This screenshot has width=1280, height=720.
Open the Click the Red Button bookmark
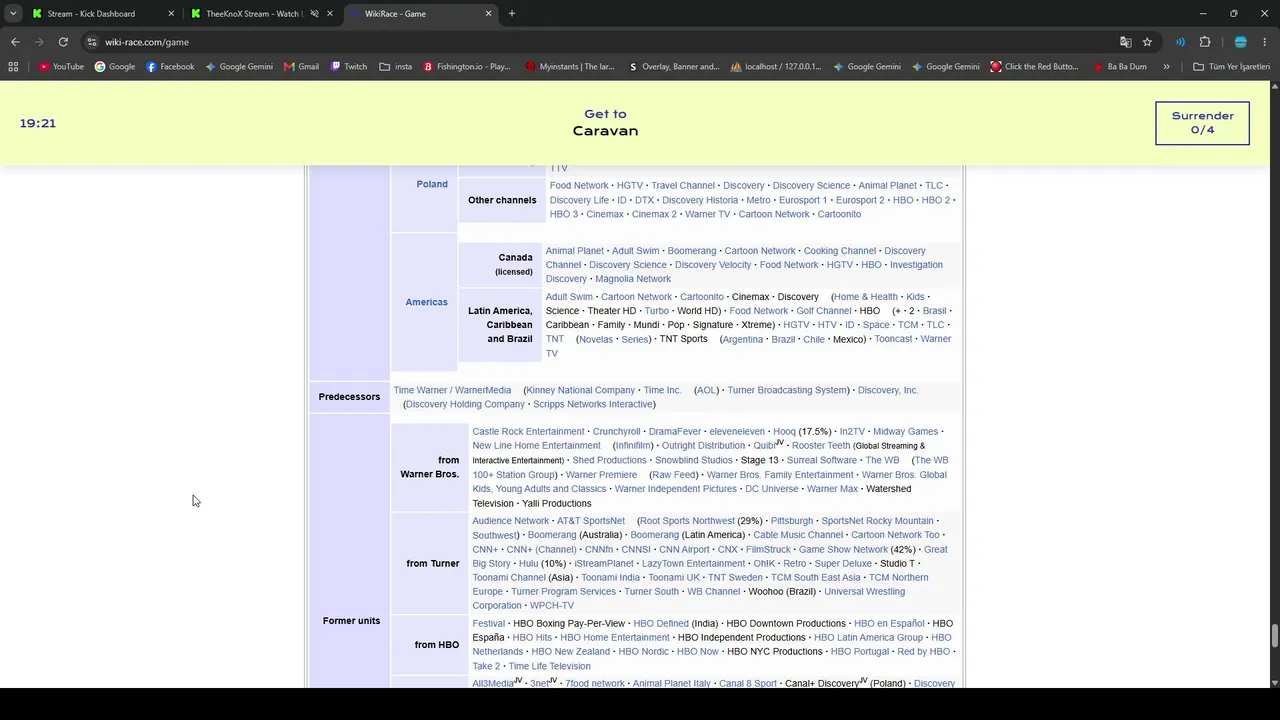pyautogui.click(x=1034, y=67)
